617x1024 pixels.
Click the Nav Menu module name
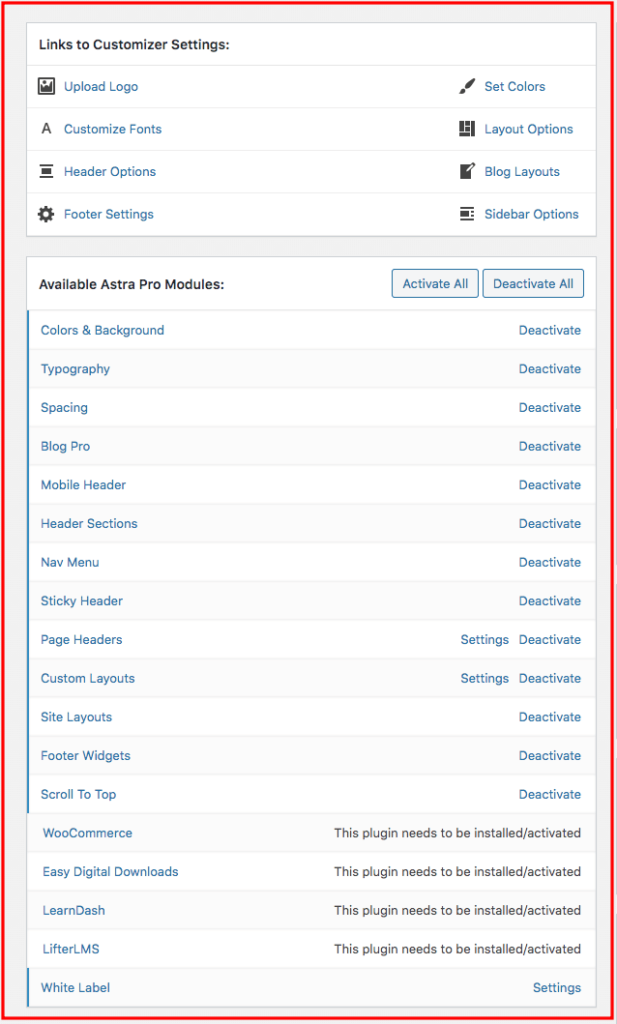pos(70,562)
